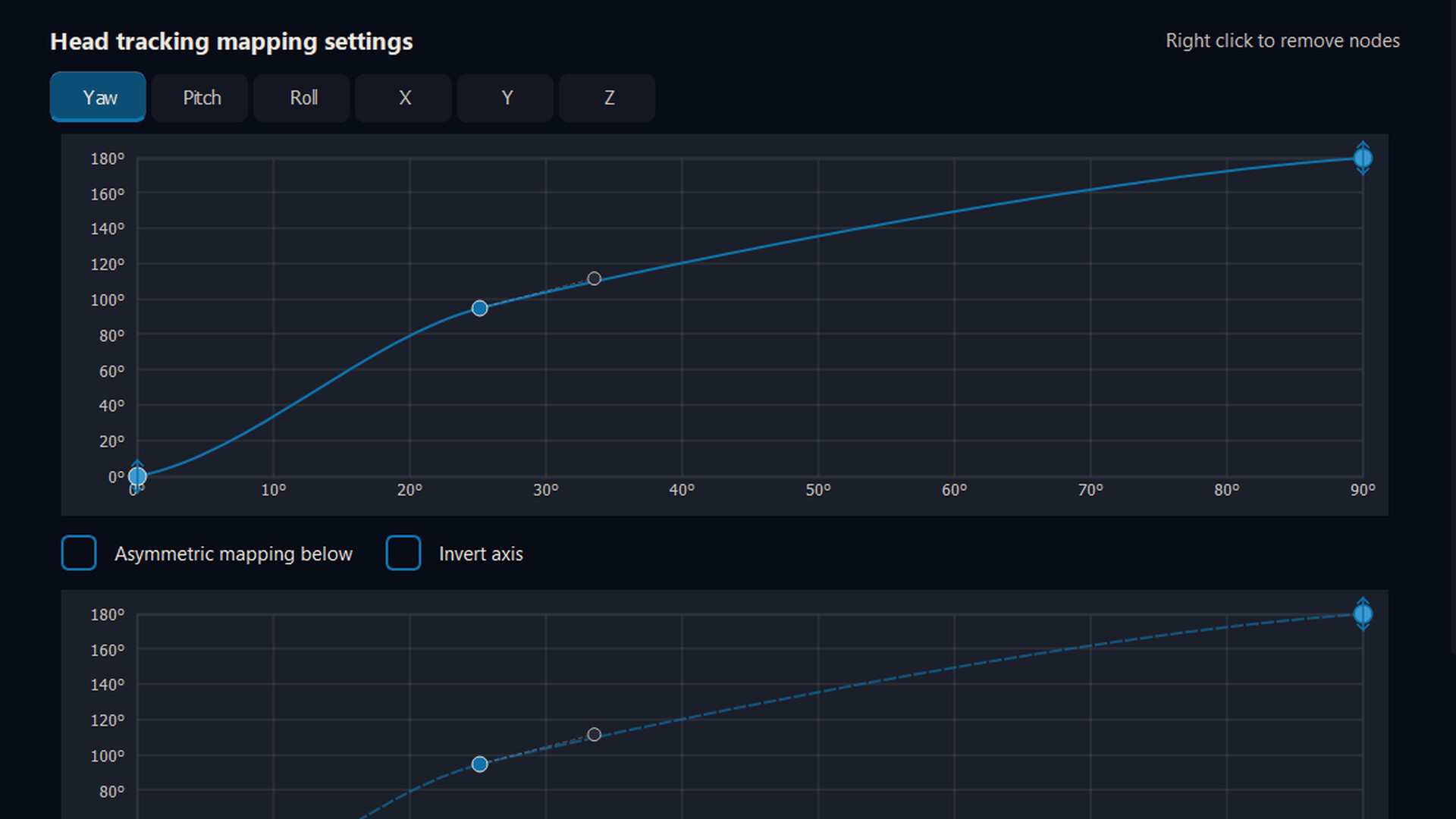
Task: Click the Invert axis label text
Action: [480, 554]
